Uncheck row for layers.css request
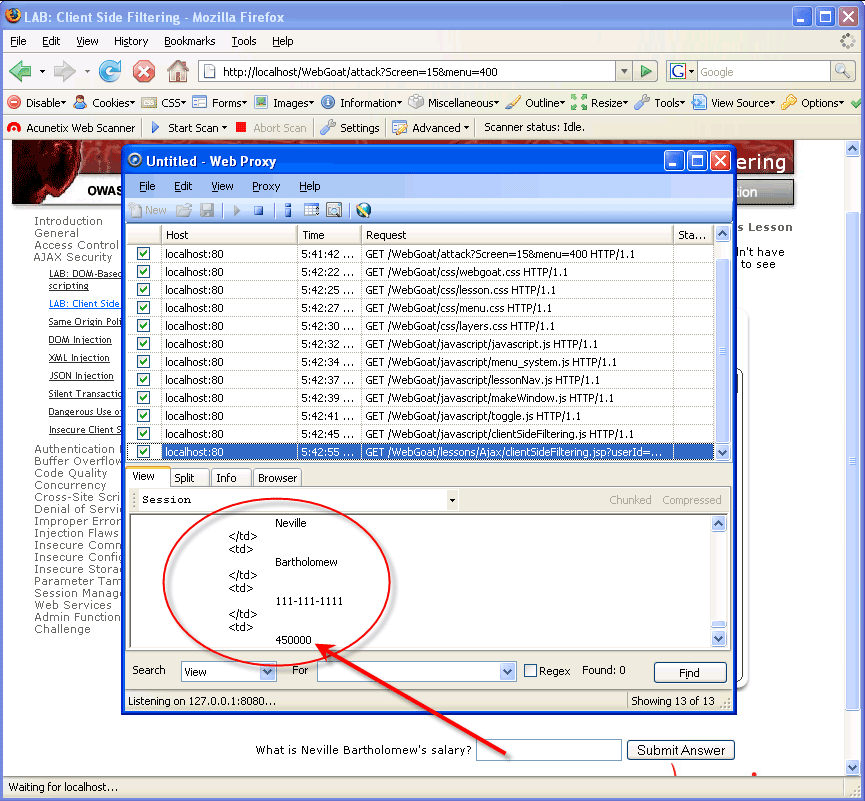Image resolution: width=865 pixels, height=801 pixels. point(143,325)
